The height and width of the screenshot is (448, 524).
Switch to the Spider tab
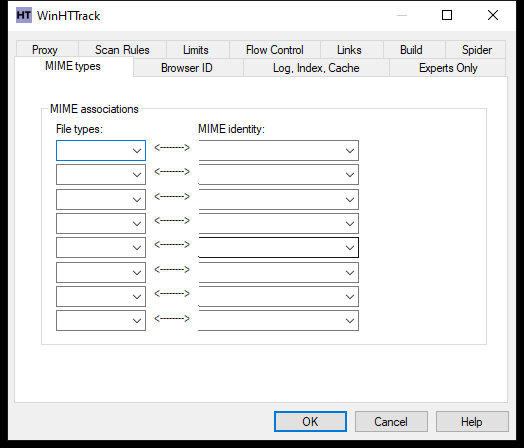coord(477,50)
